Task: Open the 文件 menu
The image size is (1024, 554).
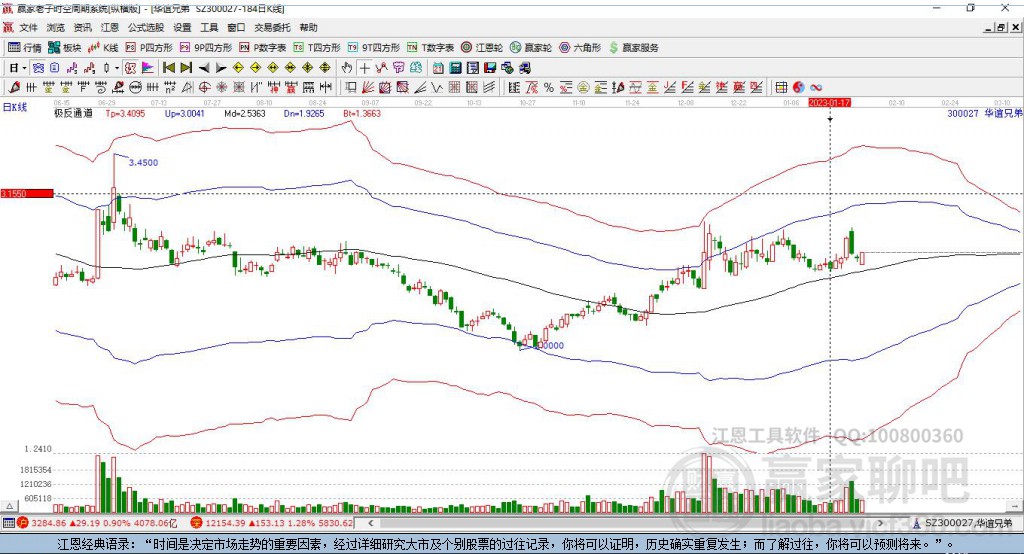Action: click(x=28, y=27)
